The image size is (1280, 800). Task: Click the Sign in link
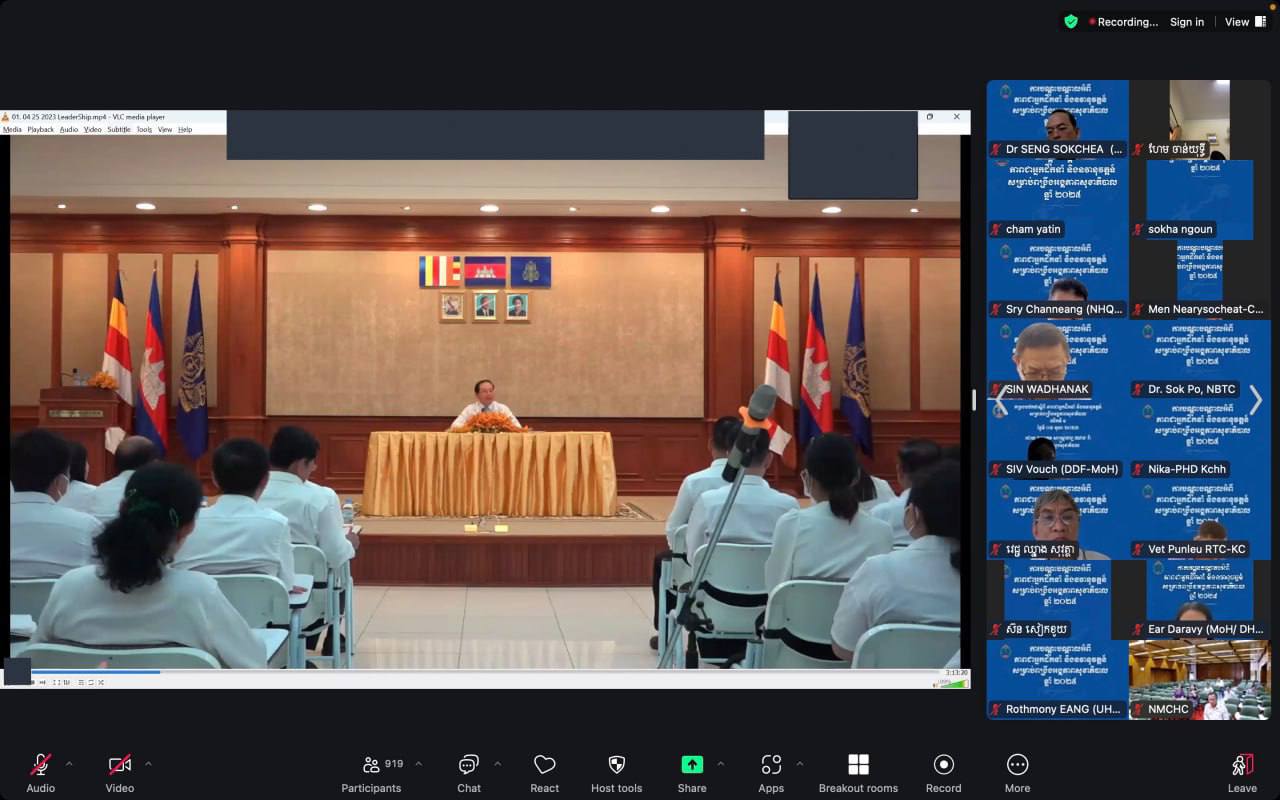click(x=1187, y=22)
